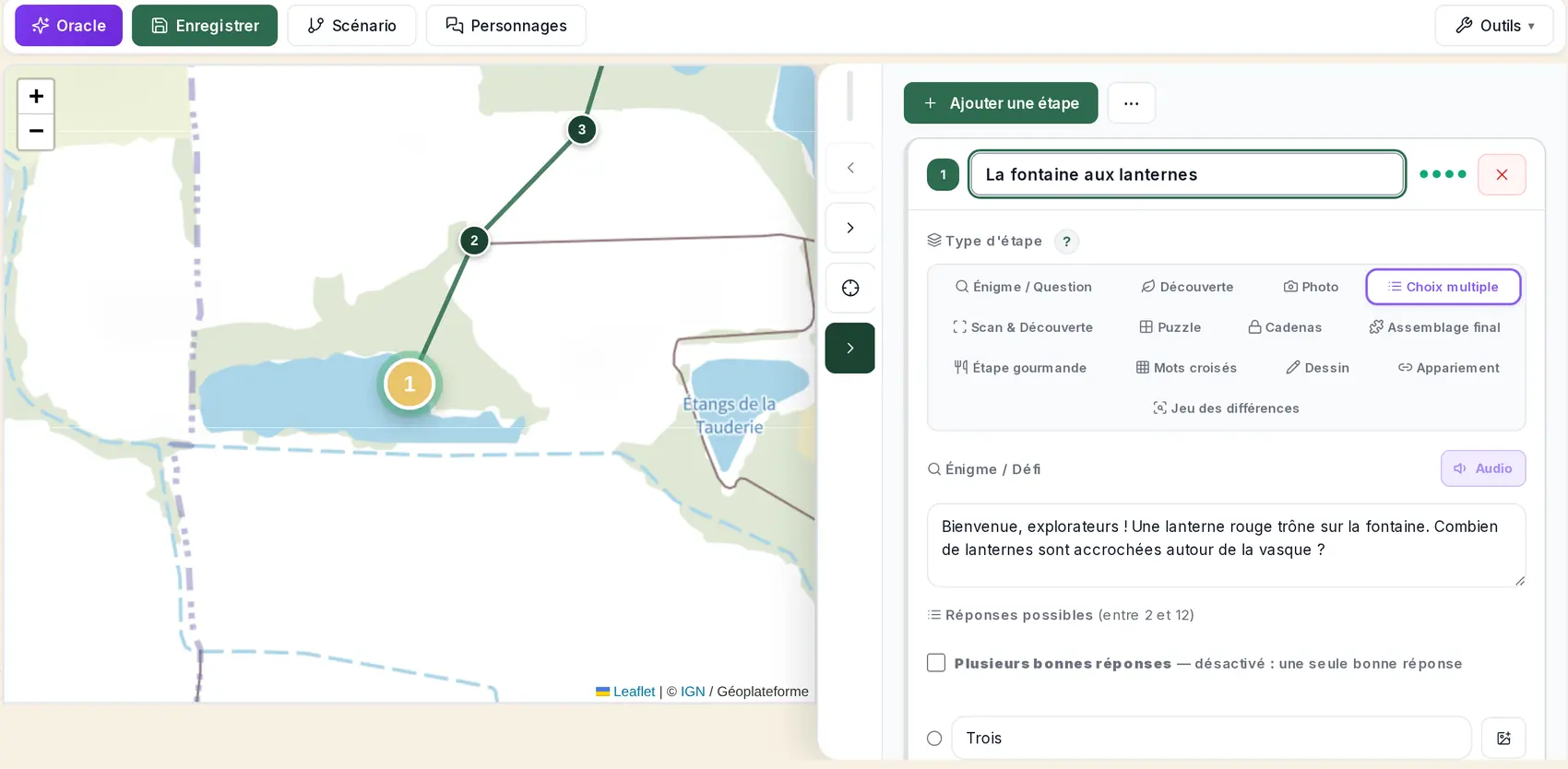Choose the Assemblage final step type
The width and height of the screenshot is (1568, 769).
[1435, 327]
